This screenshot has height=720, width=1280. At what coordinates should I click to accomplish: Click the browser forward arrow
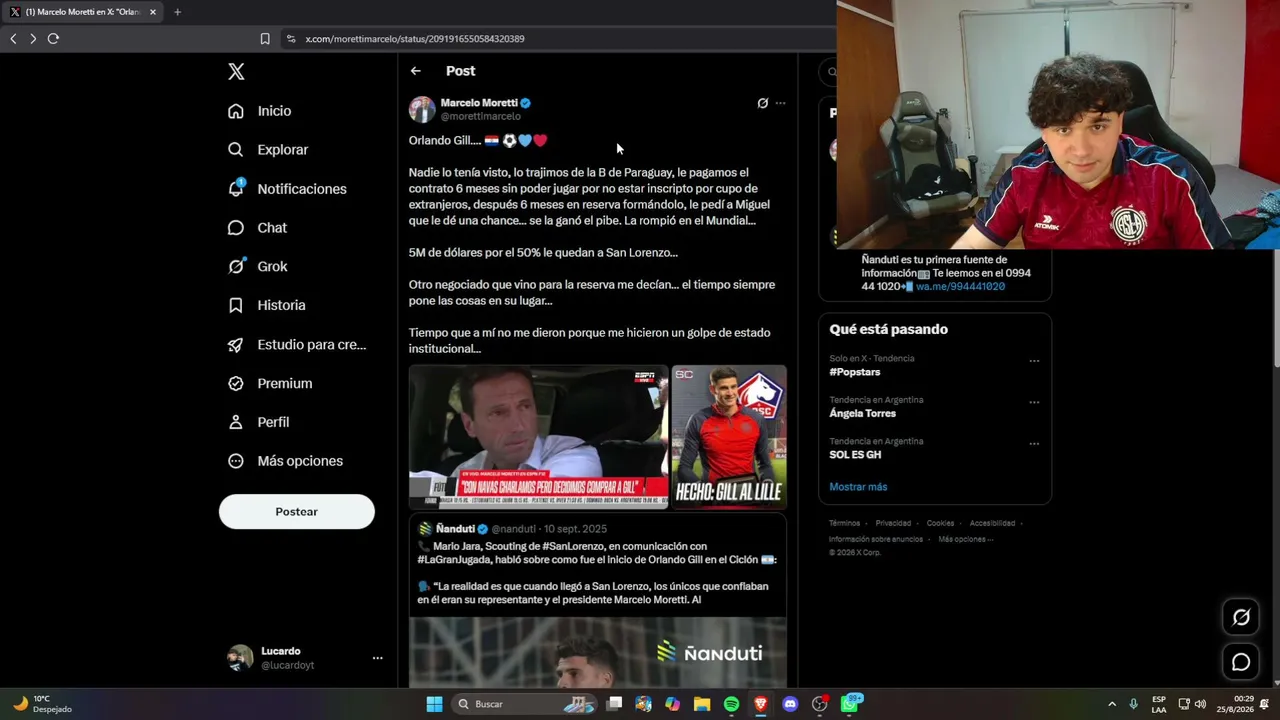pos(33,39)
